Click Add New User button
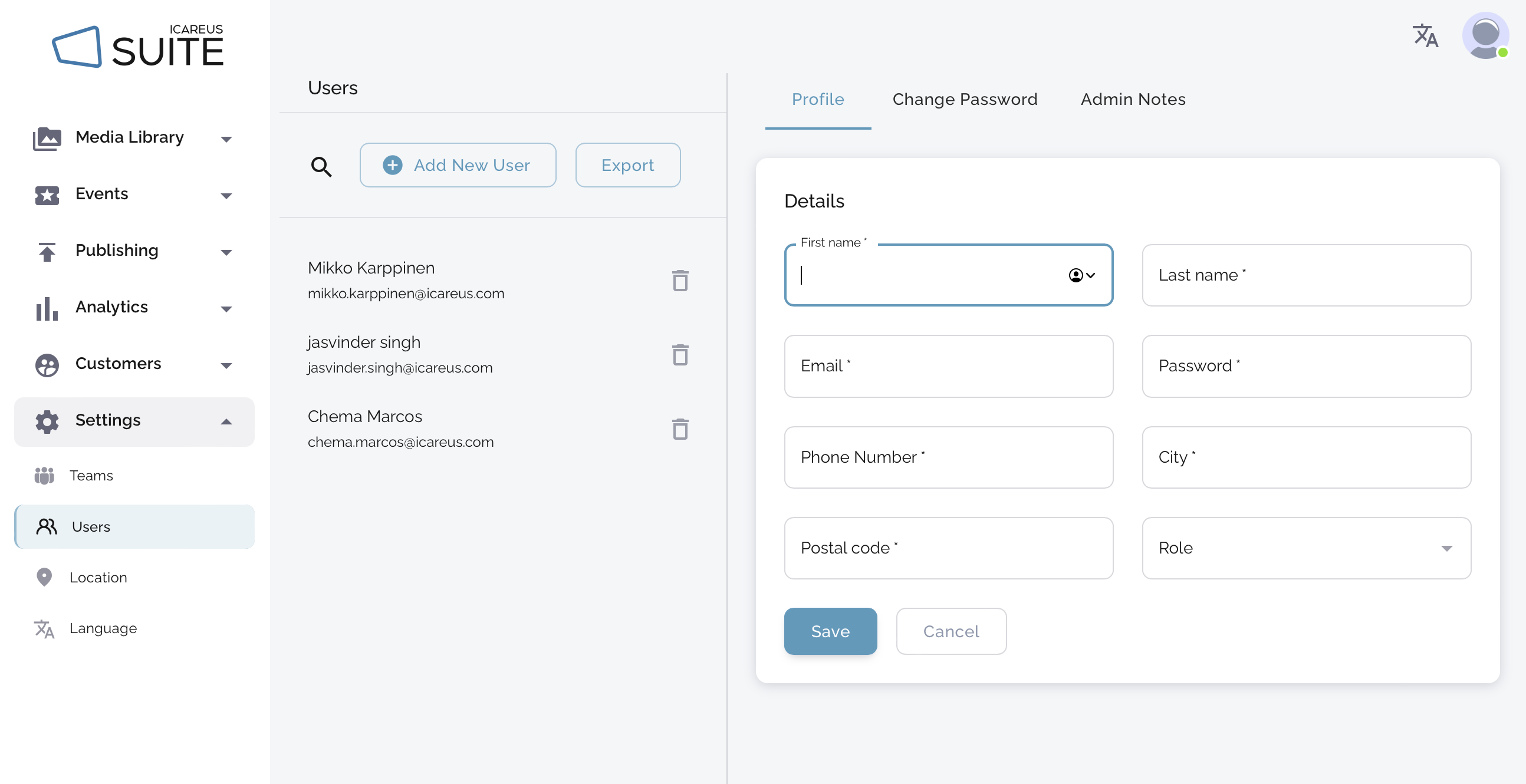The height and width of the screenshot is (784, 1526). (x=458, y=165)
